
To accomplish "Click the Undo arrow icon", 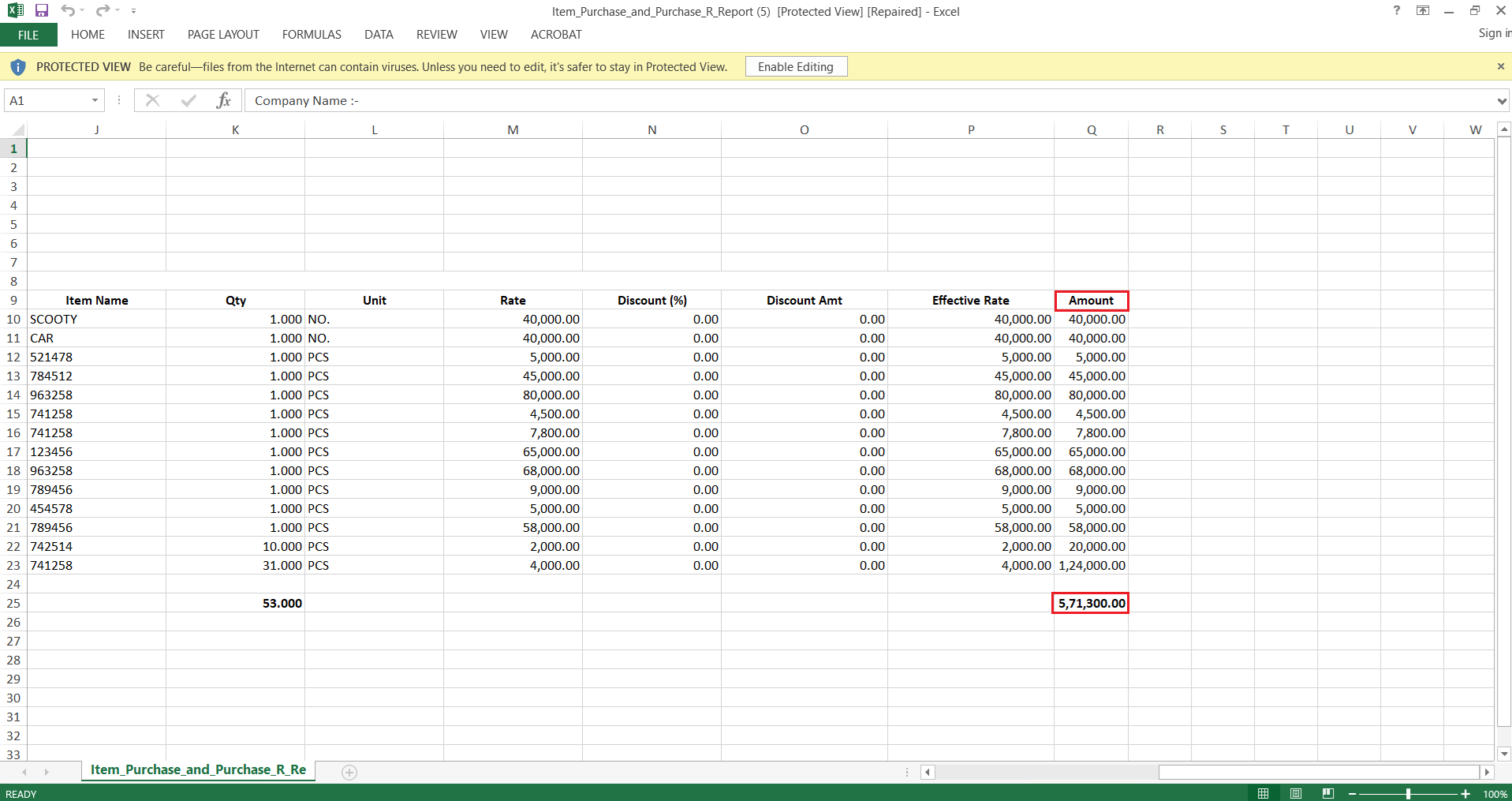I will tap(68, 10).
